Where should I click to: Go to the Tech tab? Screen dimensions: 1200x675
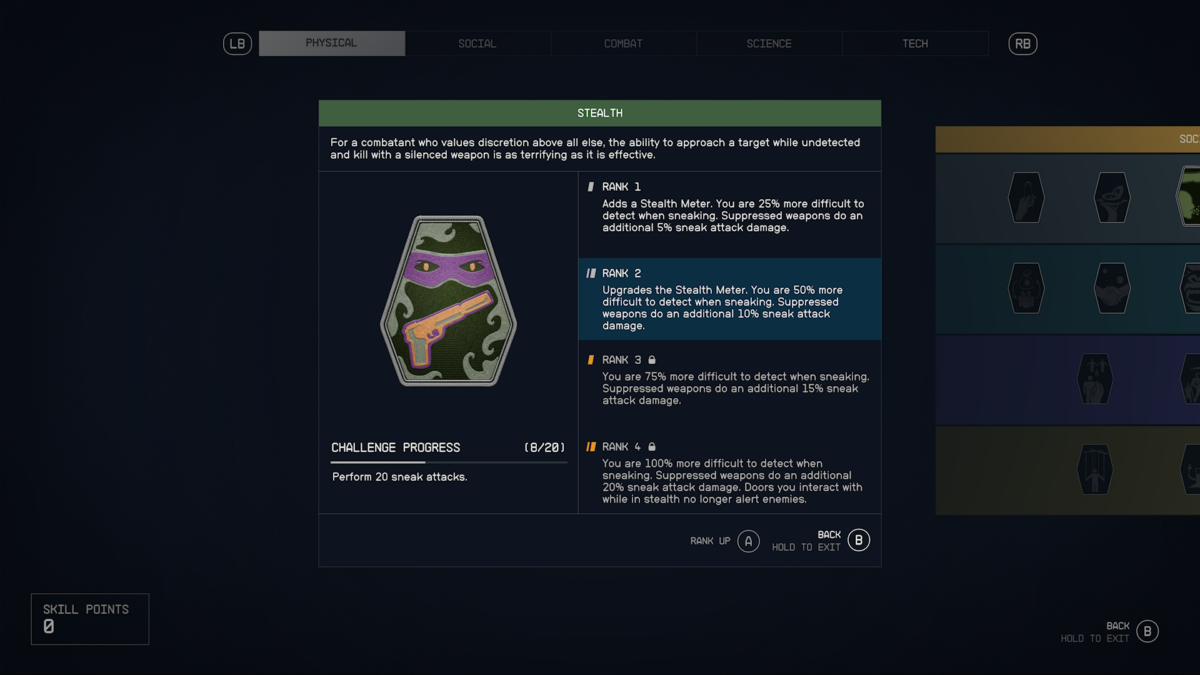coord(915,44)
